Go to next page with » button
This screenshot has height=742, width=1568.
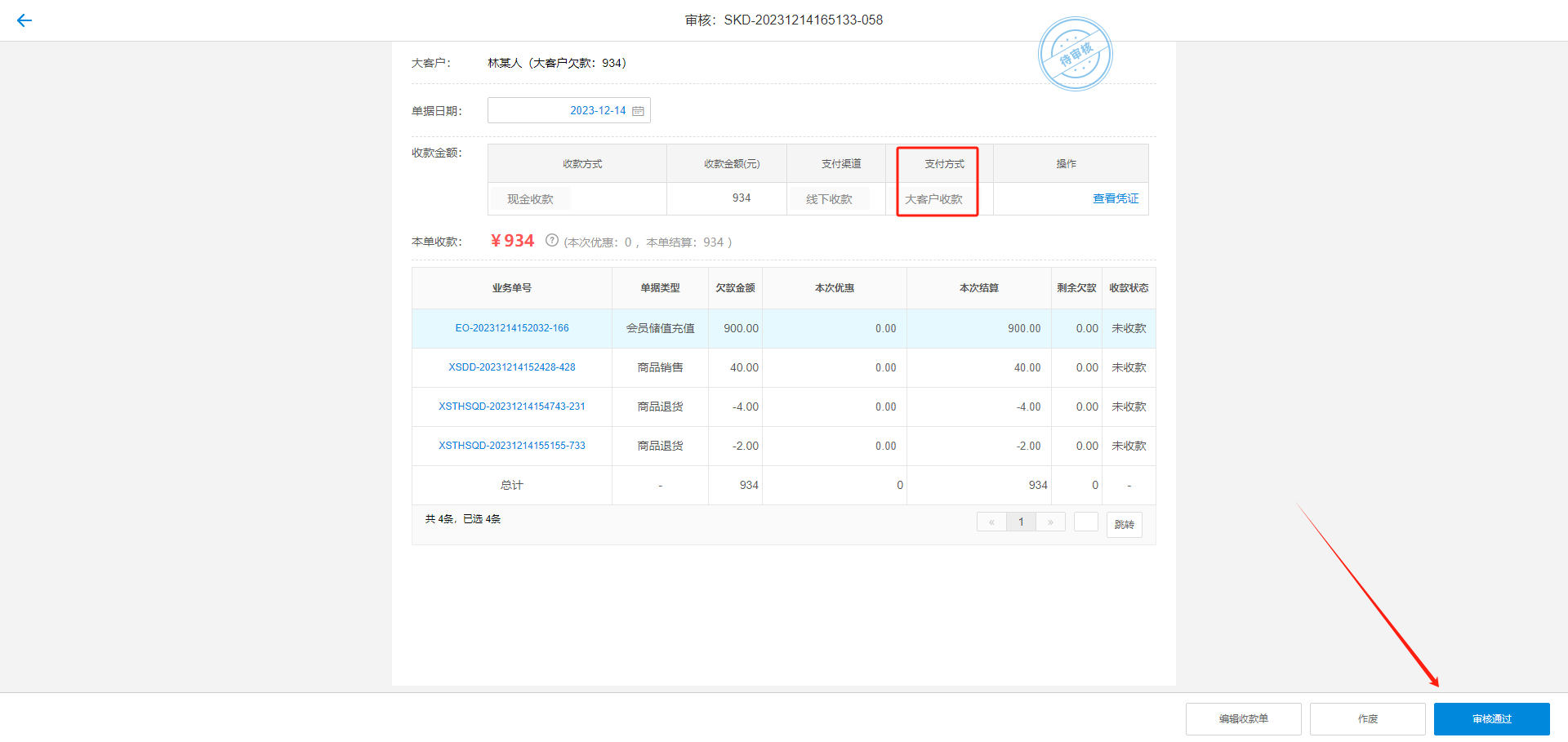1050,522
